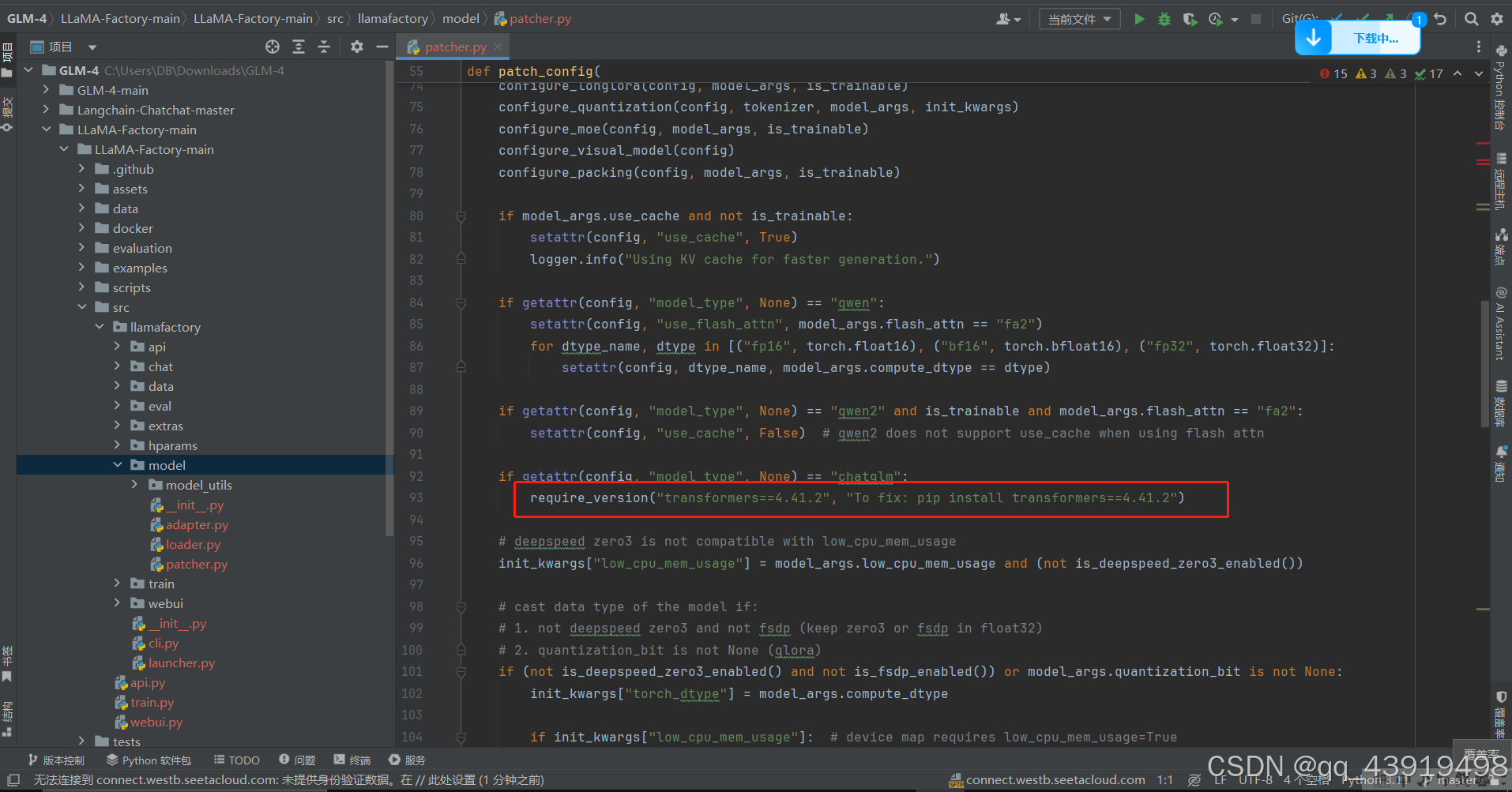Click the crossed-eye inspection icon in status bar
1512x792 pixels.
click(1194, 780)
